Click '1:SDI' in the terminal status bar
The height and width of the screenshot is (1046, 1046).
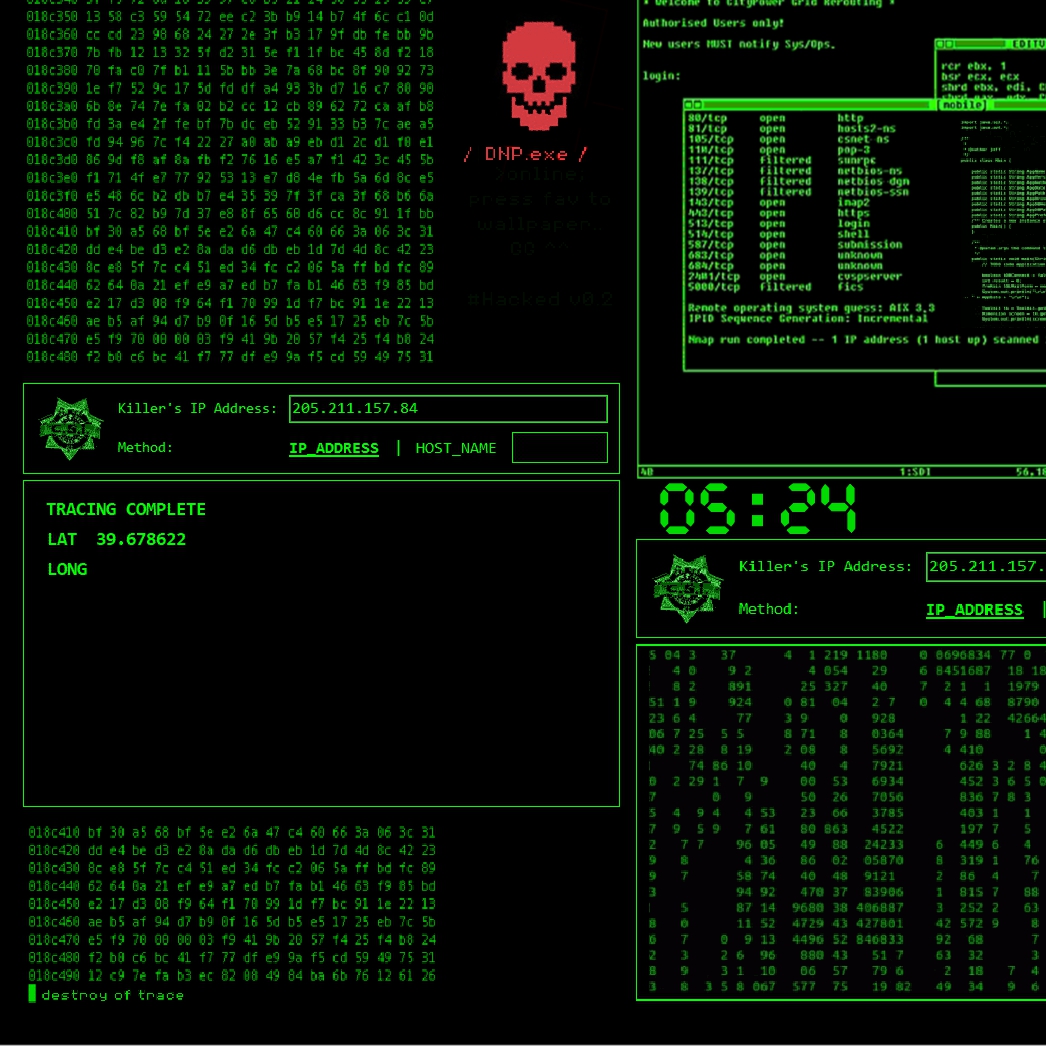[915, 472]
